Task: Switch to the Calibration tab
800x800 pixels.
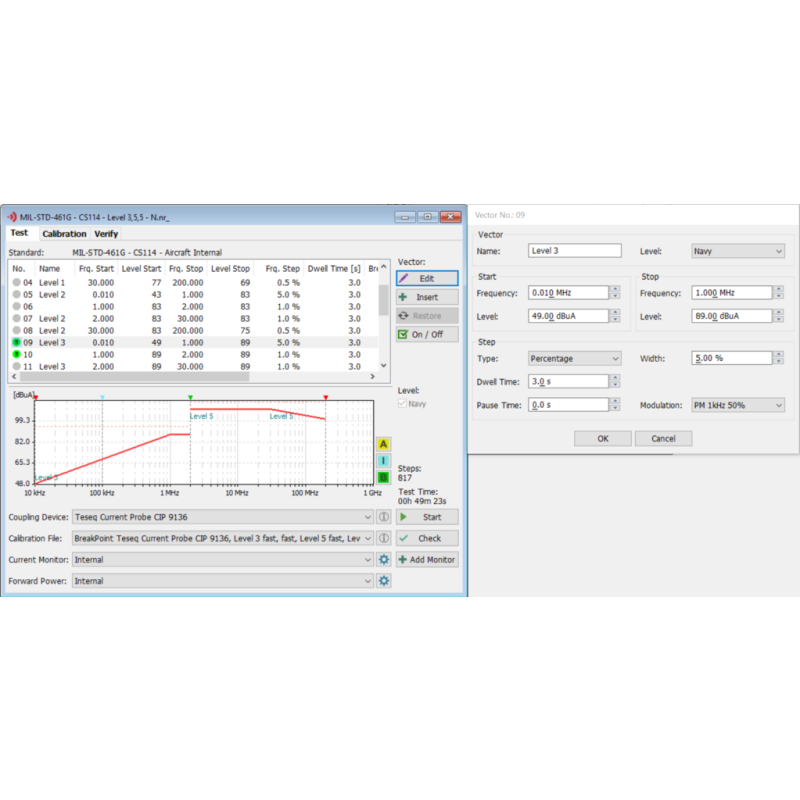Action: pyautogui.click(x=64, y=233)
